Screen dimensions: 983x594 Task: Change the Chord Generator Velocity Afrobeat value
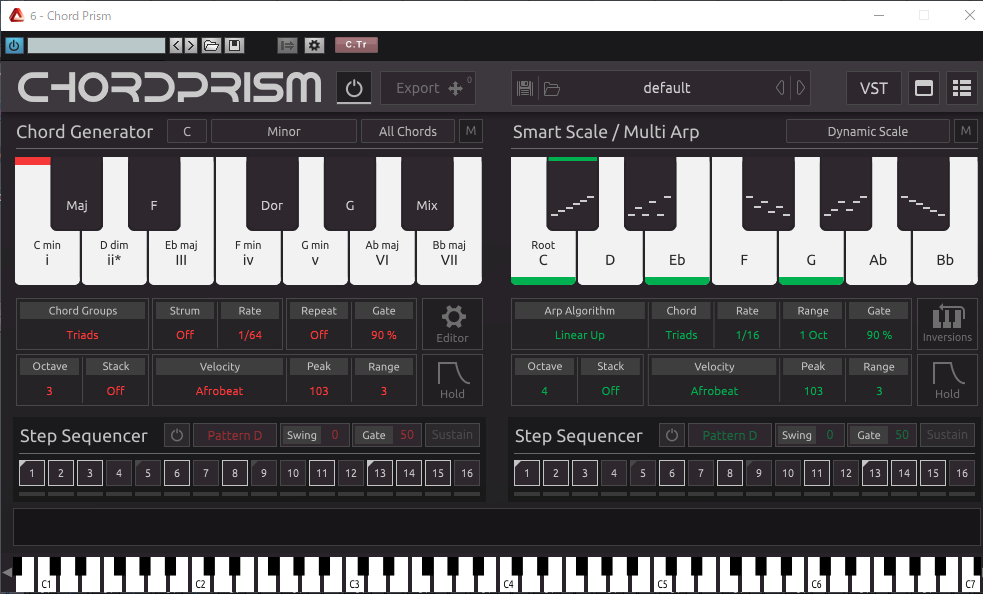219,391
